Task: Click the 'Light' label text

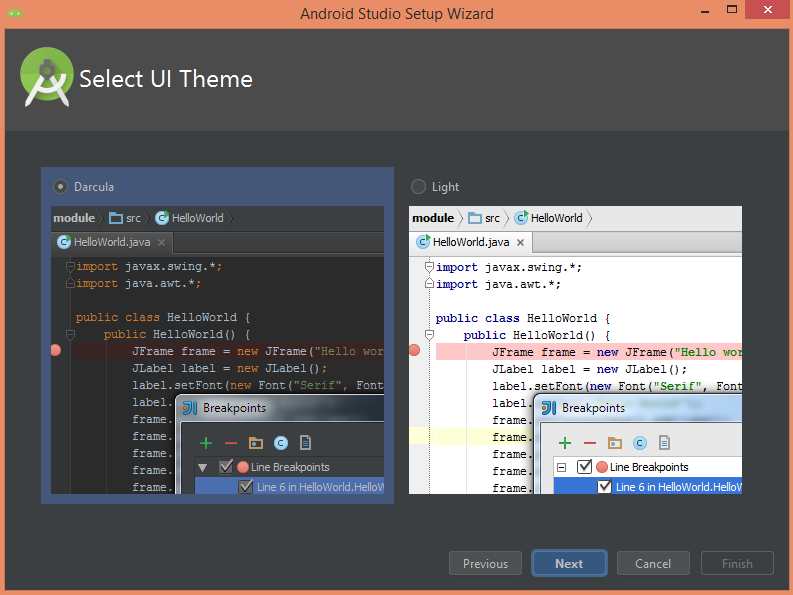Action: 445,187
